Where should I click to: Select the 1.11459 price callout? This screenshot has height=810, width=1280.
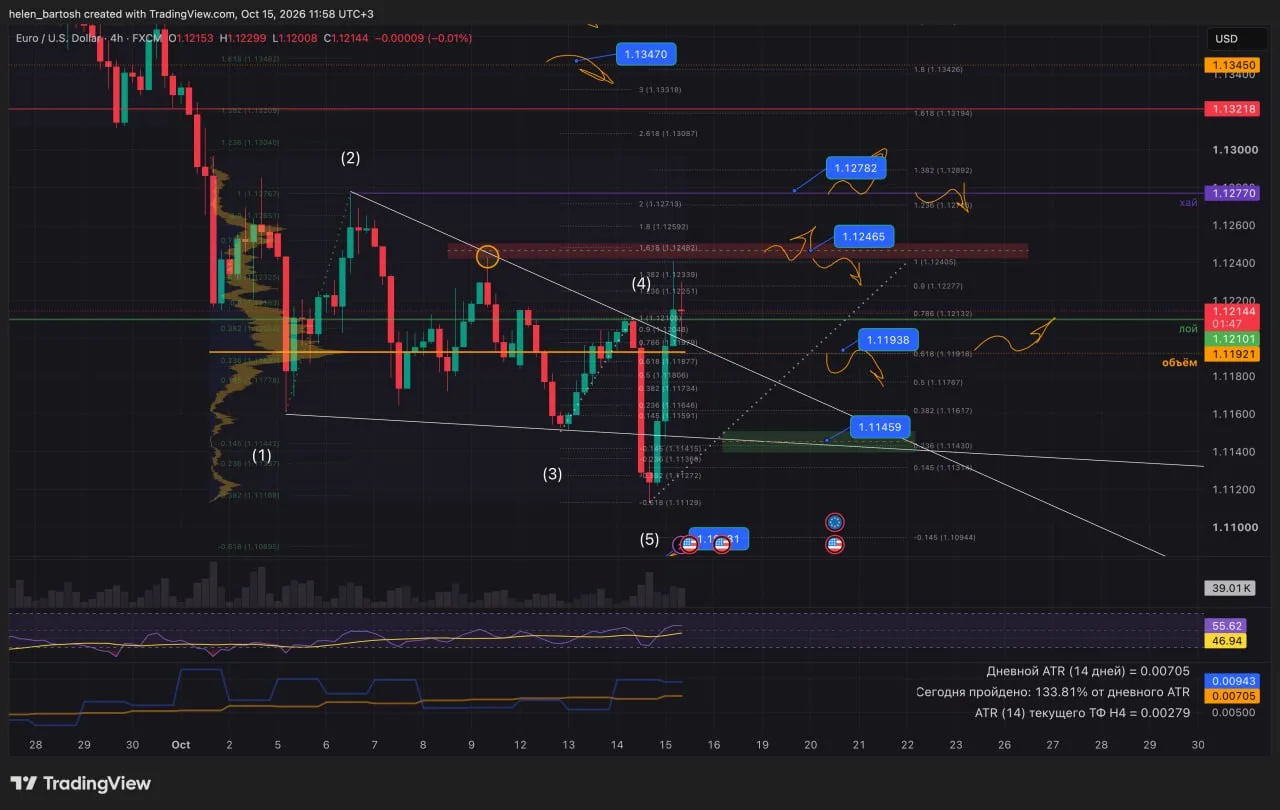click(x=880, y=427)
